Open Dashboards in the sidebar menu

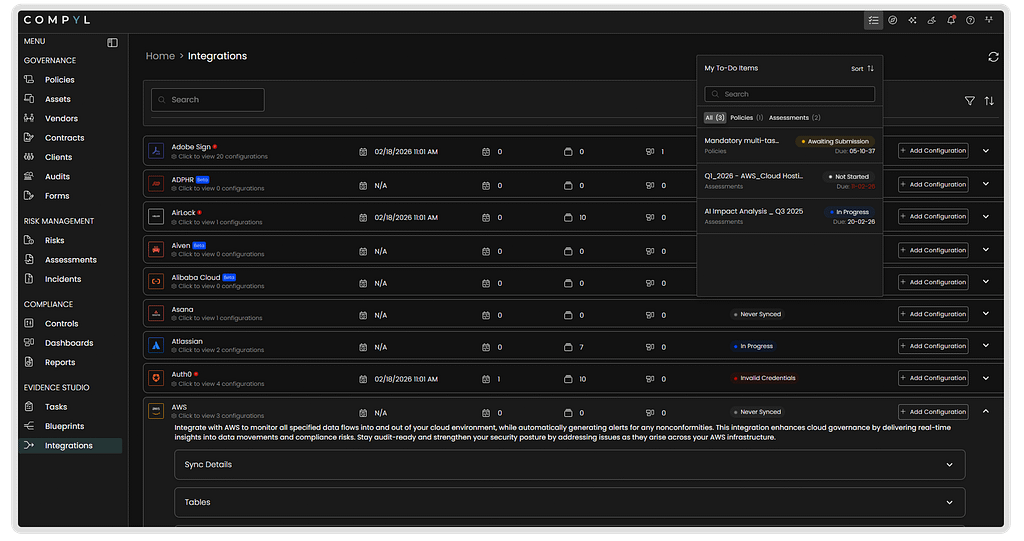pos(69,343)
